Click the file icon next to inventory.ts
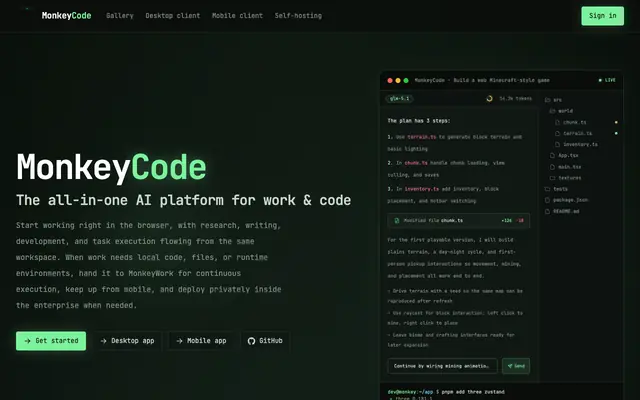 pyautogui.click(x=558, y=144)
